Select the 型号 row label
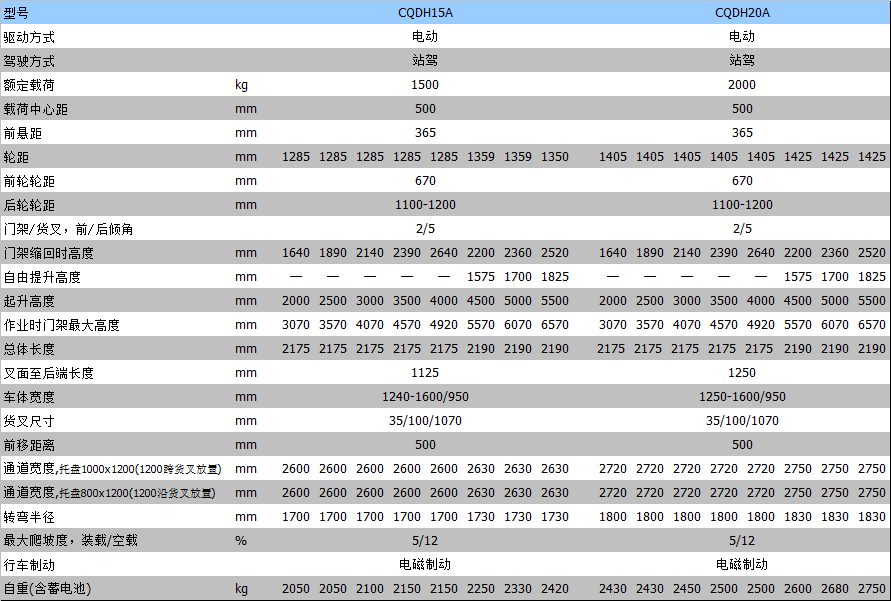The width and height of the screenshot is (891, 601). (17, 13)
